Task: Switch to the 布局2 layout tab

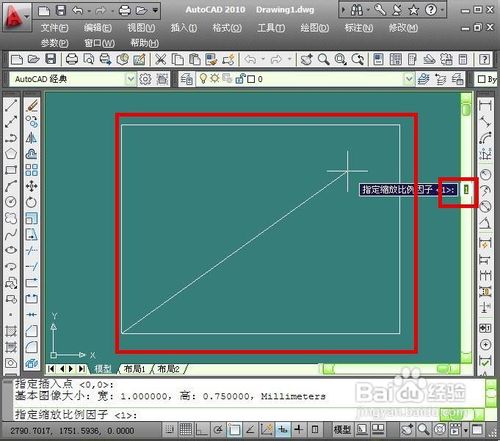Action: pyautogui.click(x=169, y=369)
